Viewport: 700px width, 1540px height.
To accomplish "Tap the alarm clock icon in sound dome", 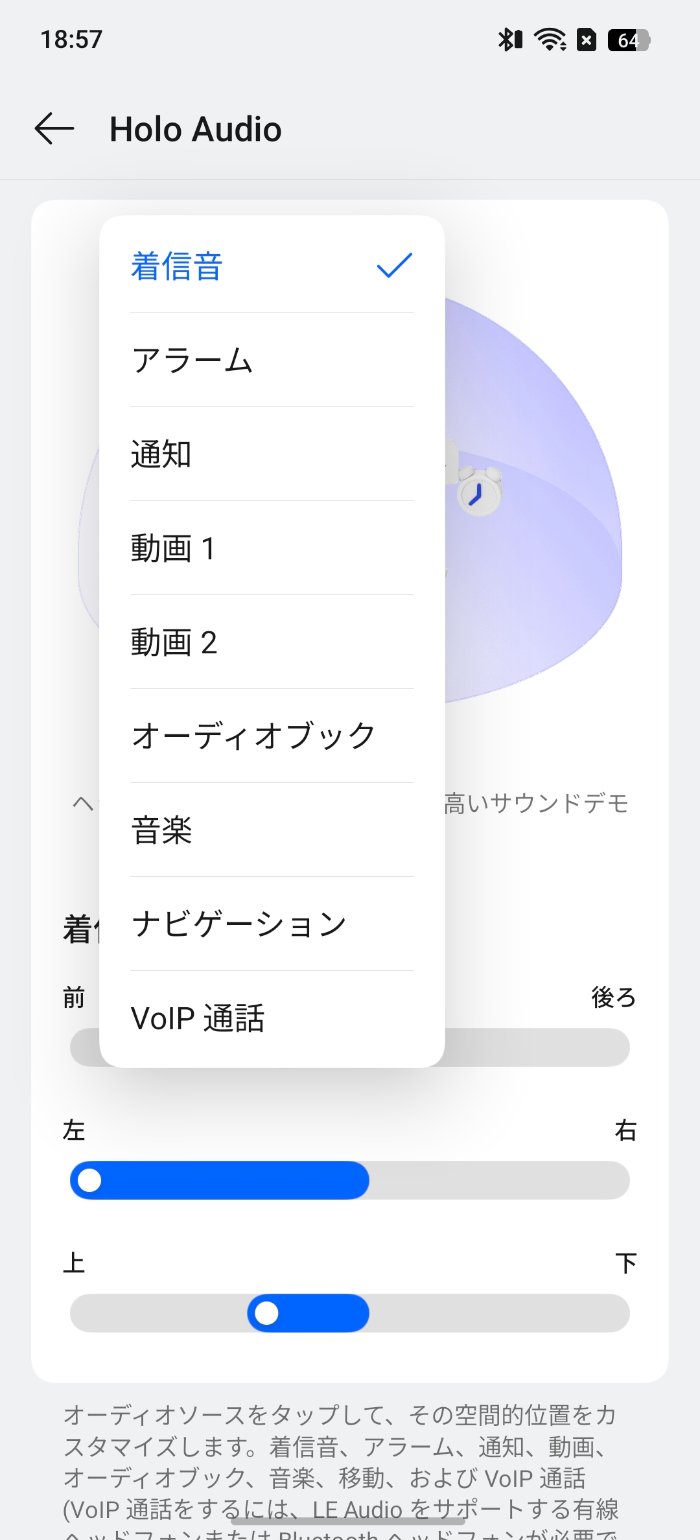I will click(x=478, y=492).
